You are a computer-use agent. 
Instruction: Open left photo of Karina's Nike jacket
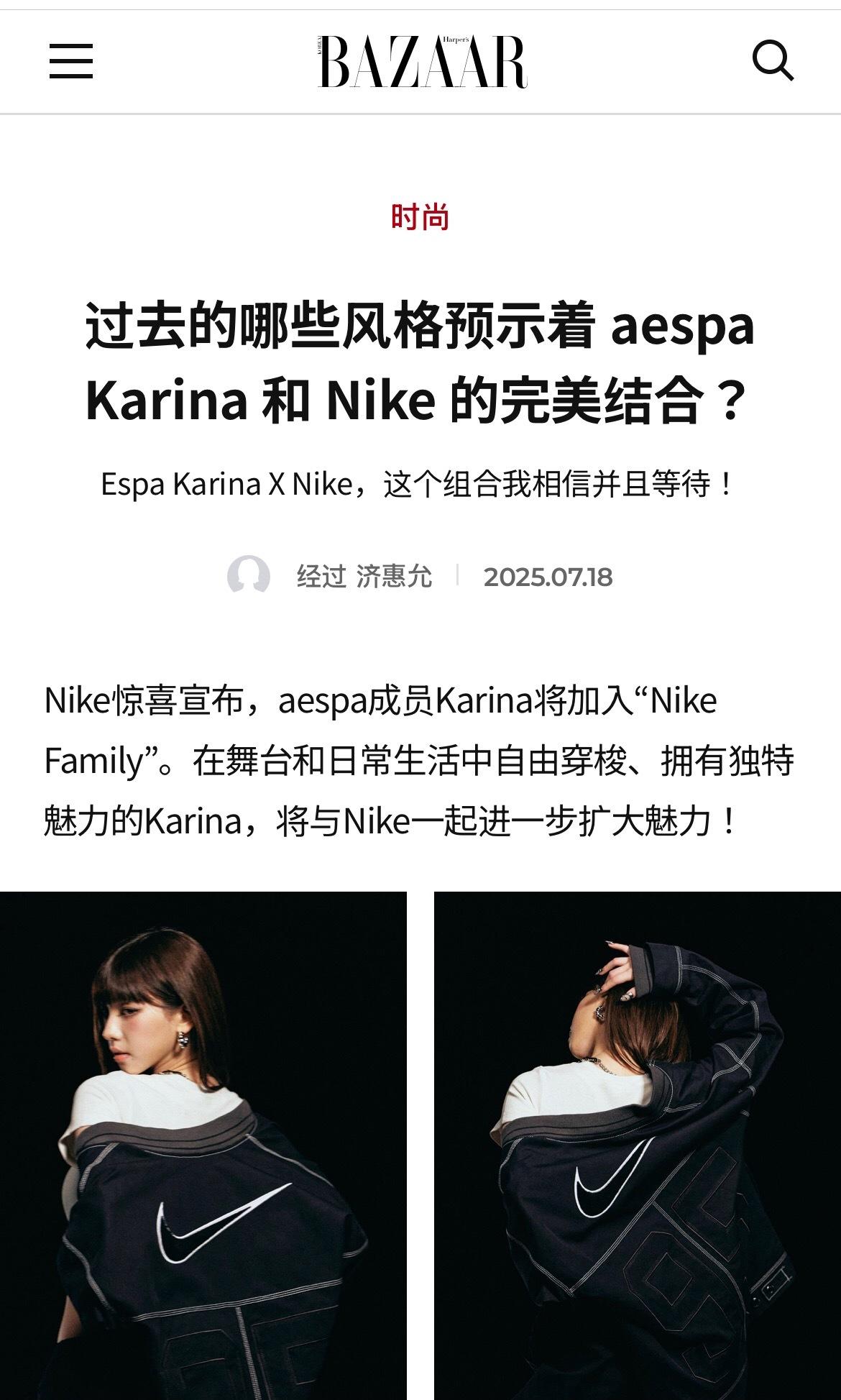(x=203, y=1145)
